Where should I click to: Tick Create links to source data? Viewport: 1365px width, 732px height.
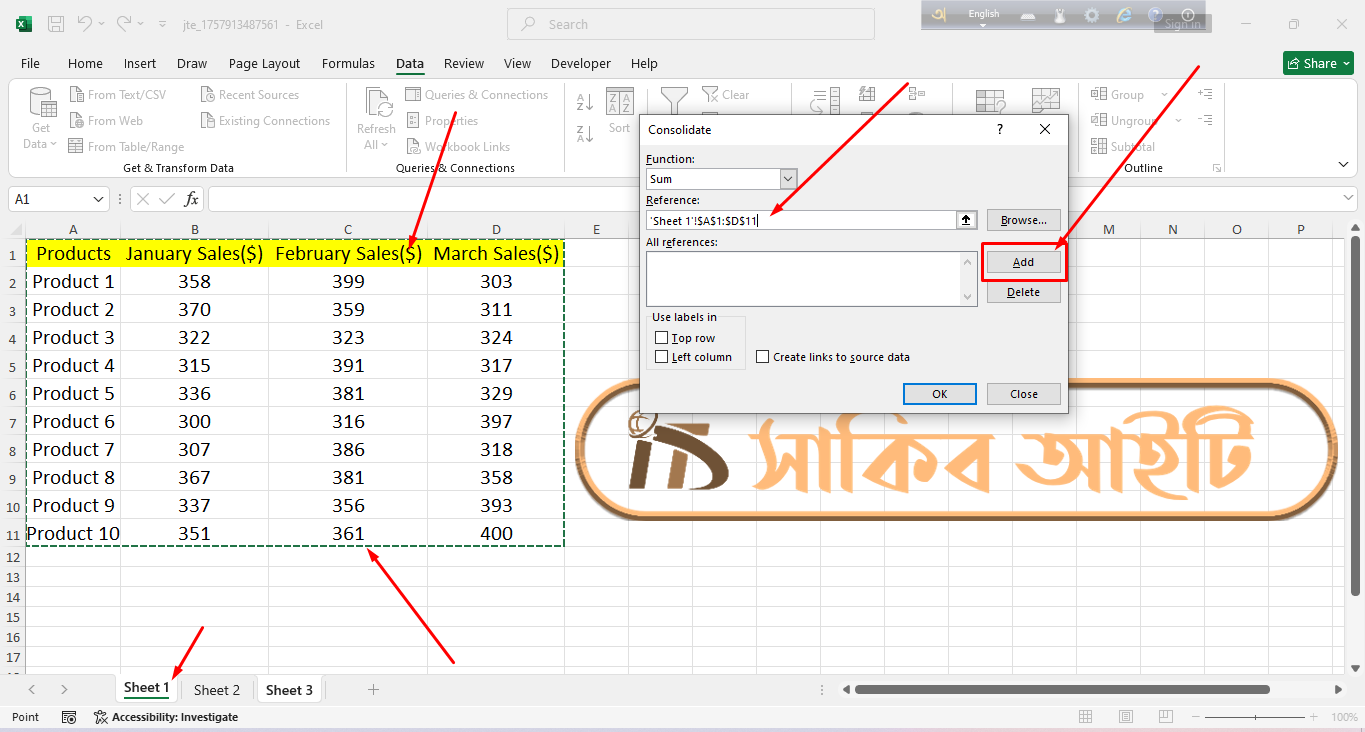763,357
